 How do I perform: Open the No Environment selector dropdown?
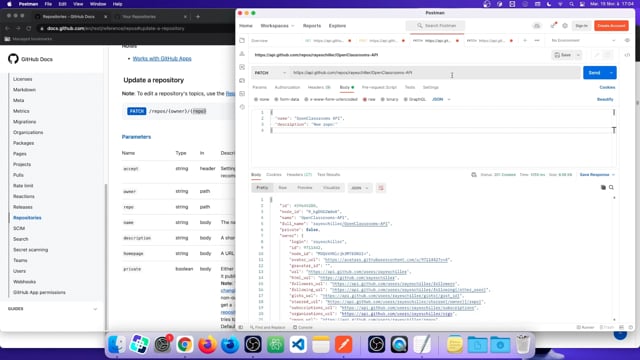[x=583, y=40]
